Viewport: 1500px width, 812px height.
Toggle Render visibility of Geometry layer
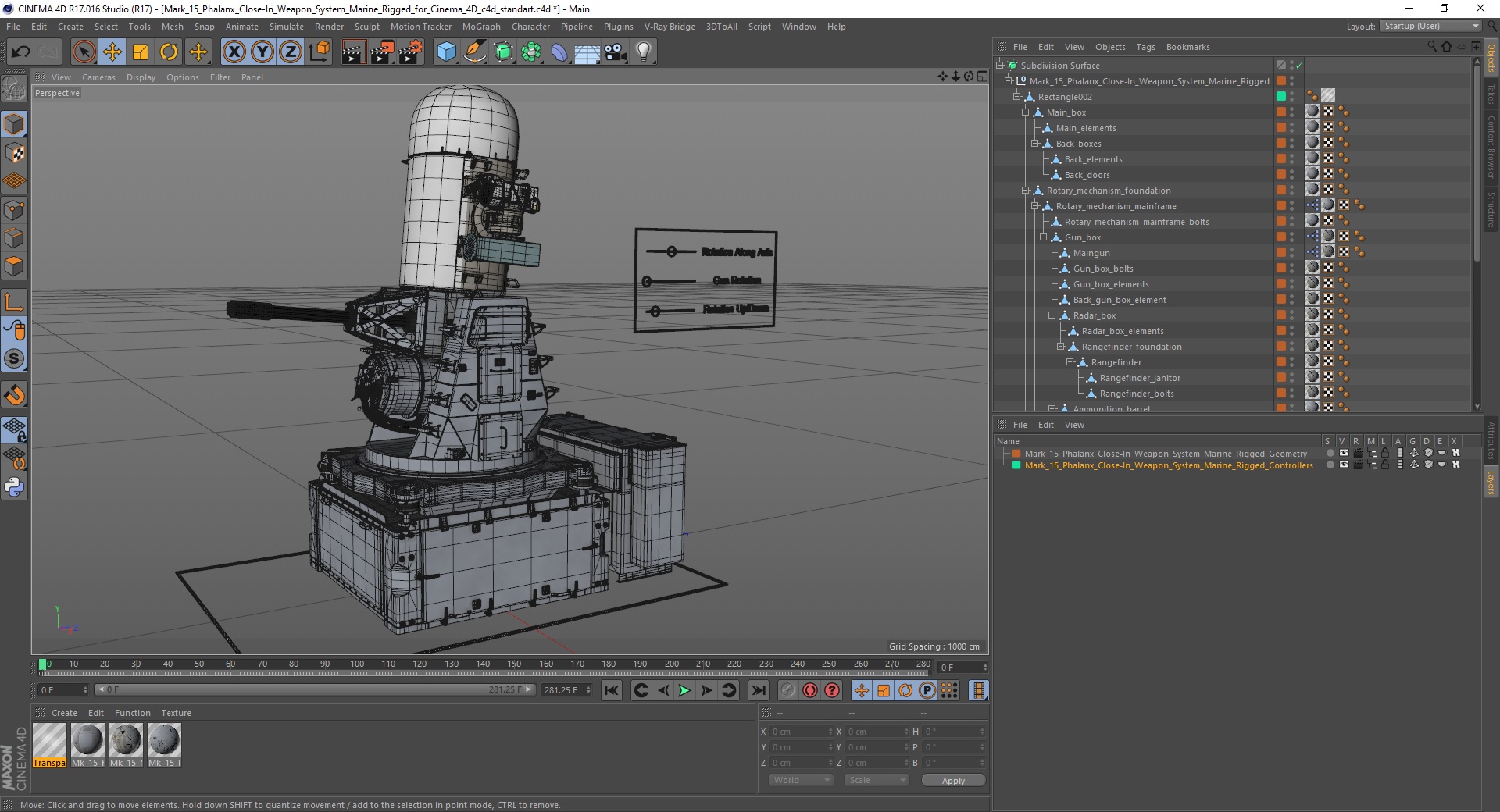point(1358,453)
